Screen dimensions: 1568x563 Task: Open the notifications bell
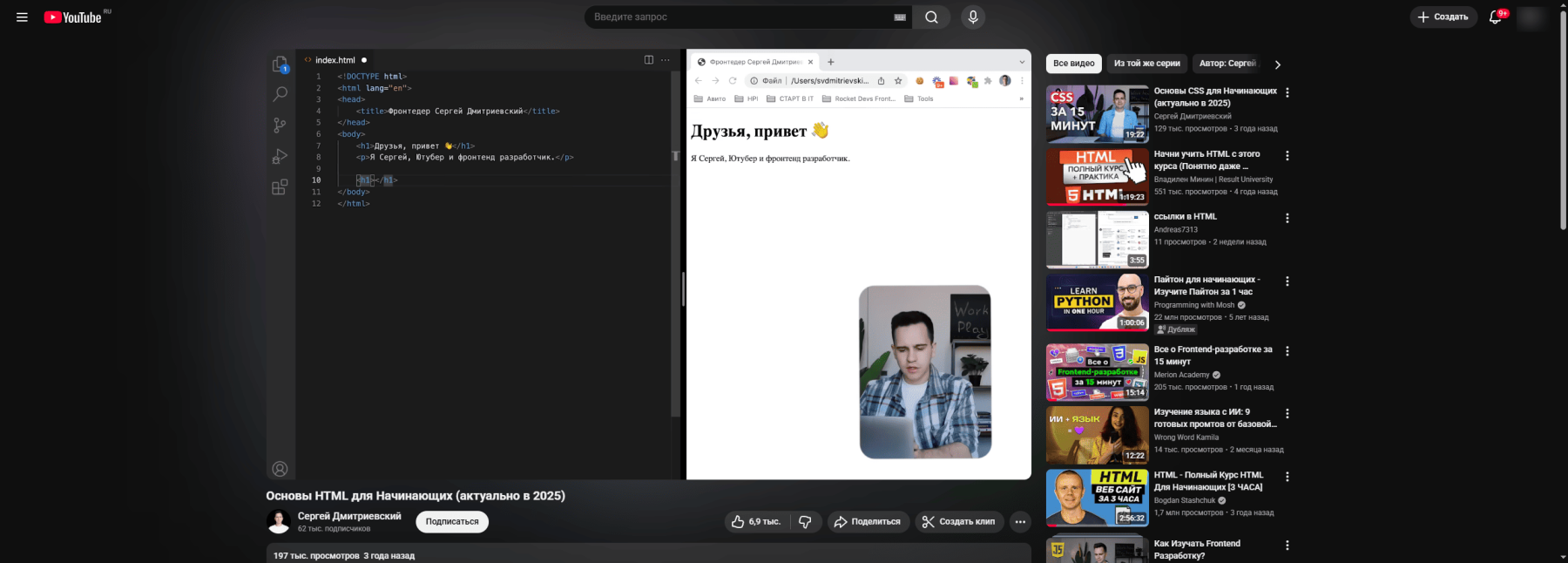[1496, 17]
